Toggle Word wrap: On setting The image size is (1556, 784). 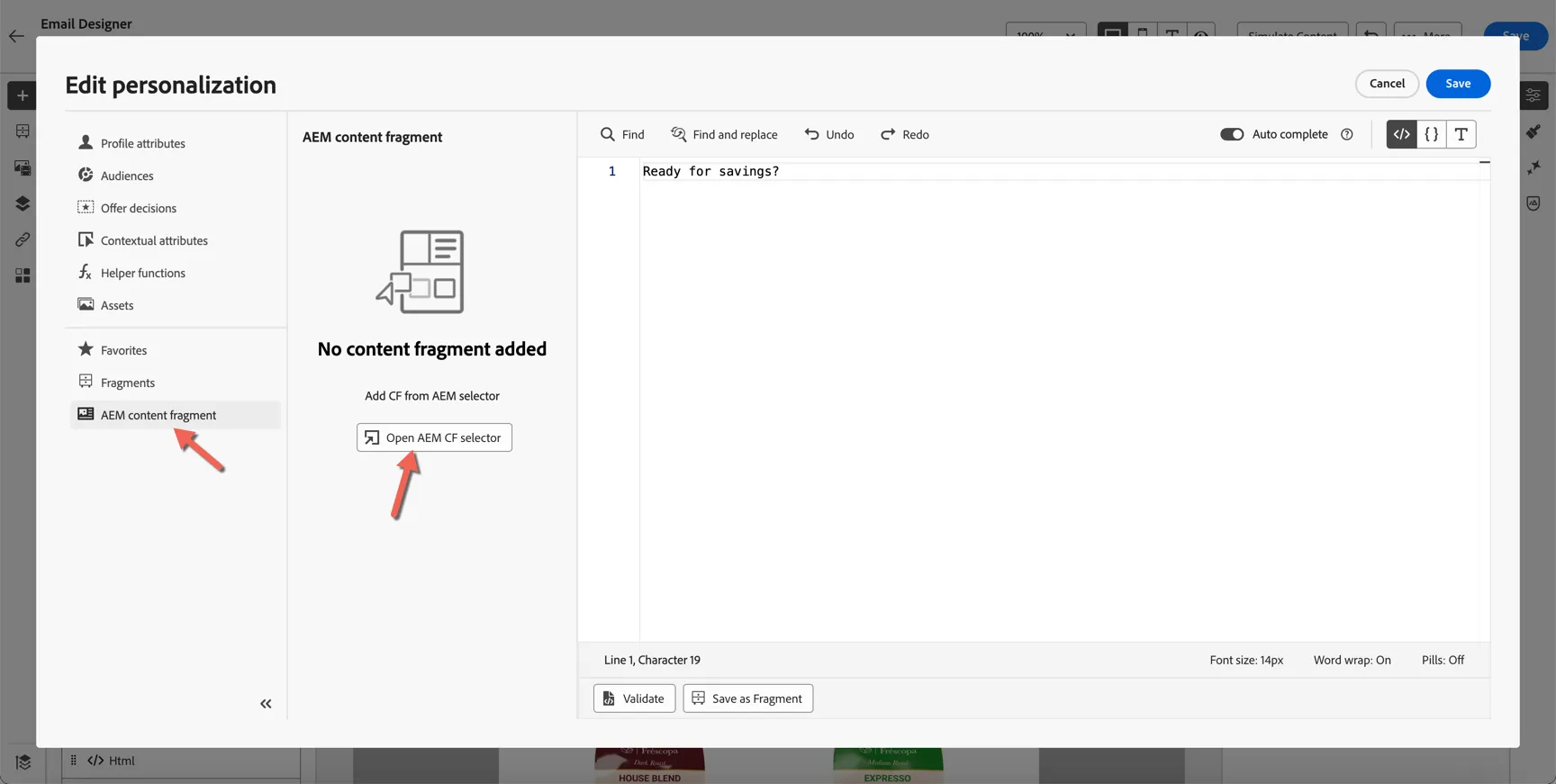click(x=1352, y=660)
